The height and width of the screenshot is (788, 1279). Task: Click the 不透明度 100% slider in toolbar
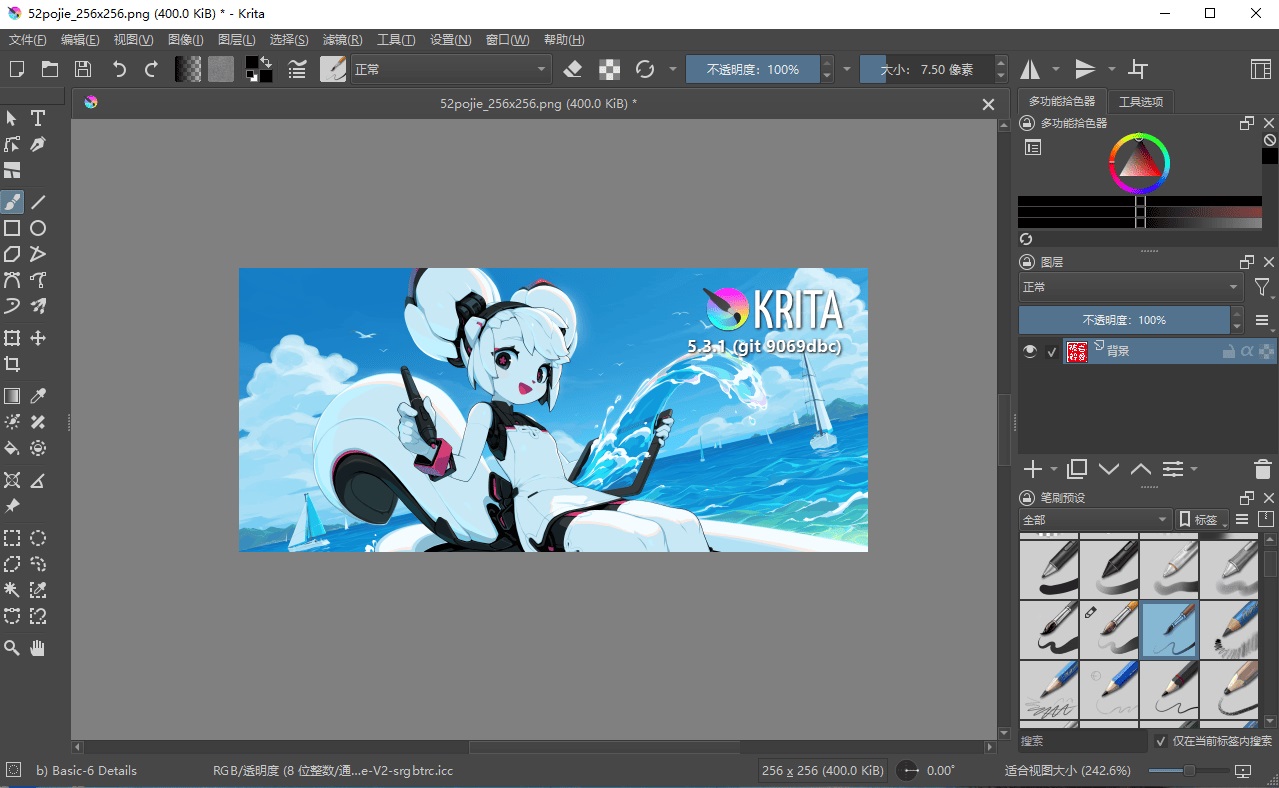pyautogui.click(x=752, y=69)
